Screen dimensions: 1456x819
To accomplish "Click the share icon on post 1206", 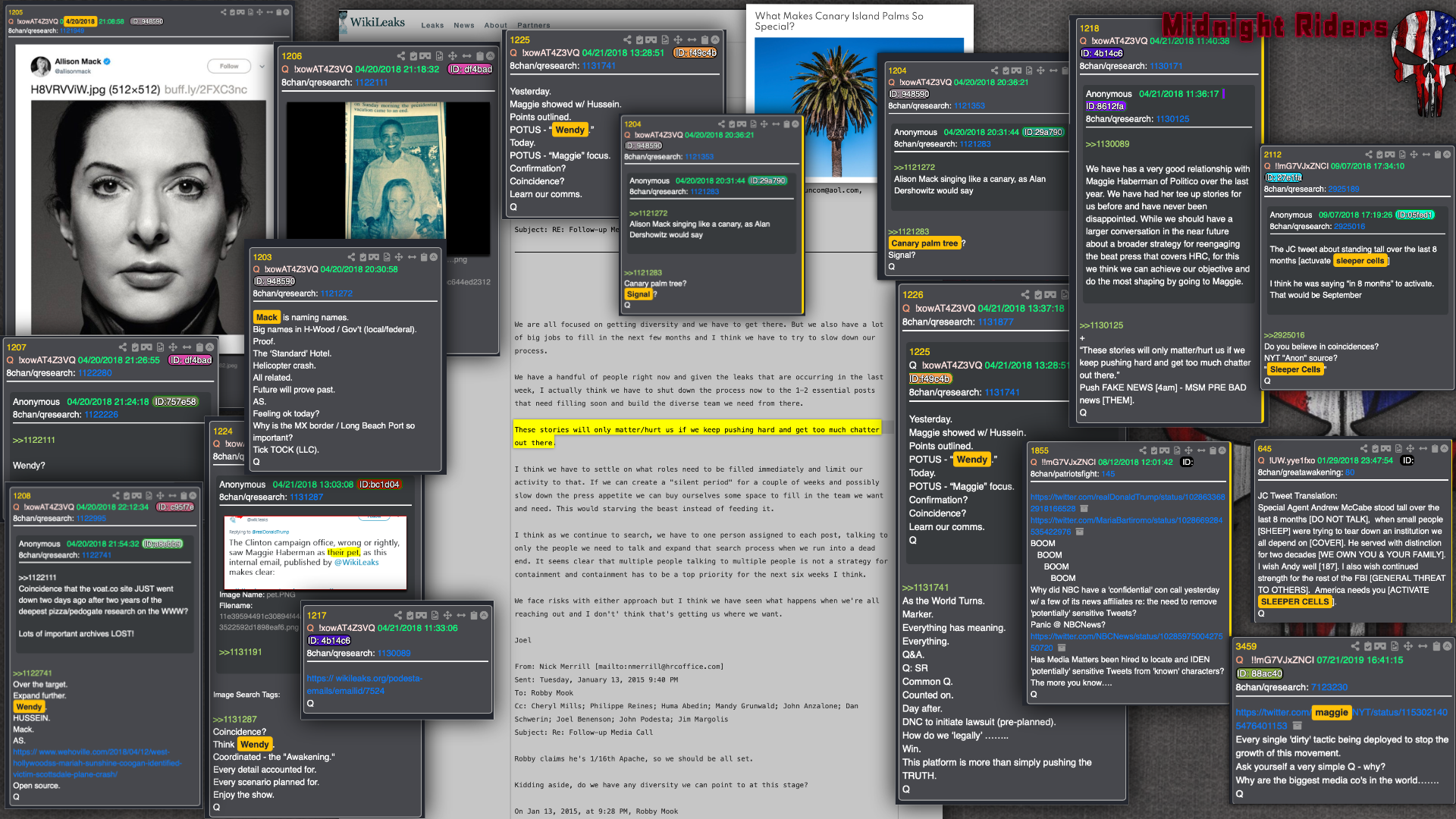I will coord(400,56).
